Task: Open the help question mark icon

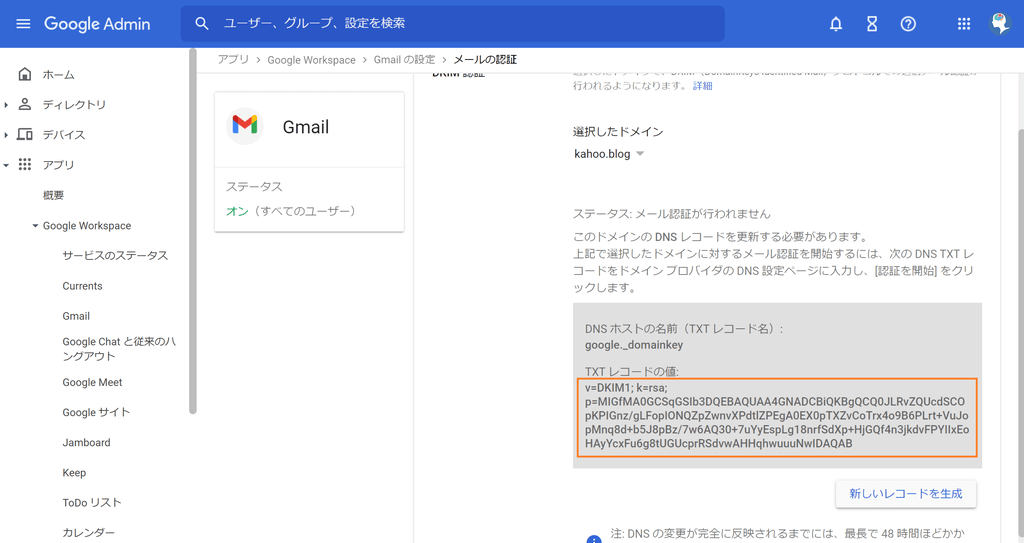Action: 908,24
